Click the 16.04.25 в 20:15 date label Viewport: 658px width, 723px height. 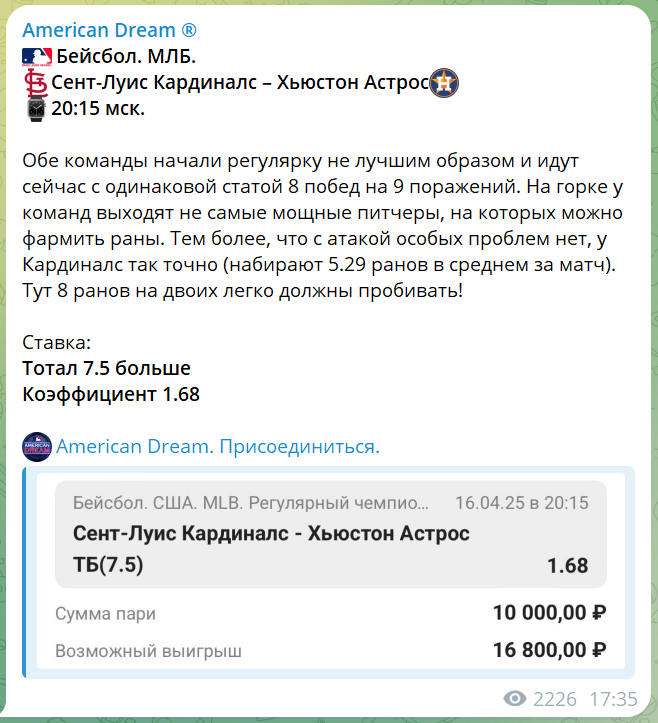(x=522, y=503)
